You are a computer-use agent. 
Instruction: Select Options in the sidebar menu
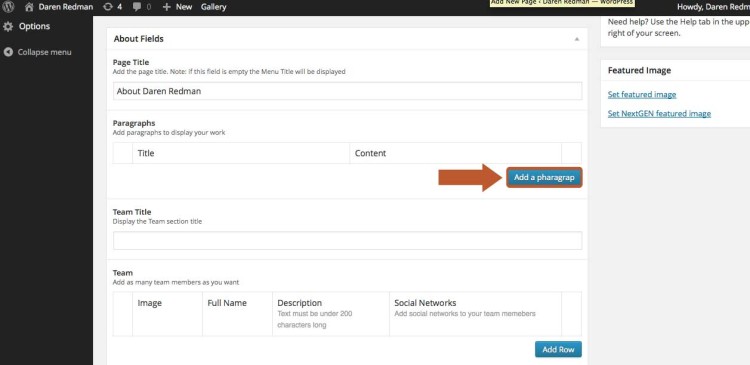34,26
